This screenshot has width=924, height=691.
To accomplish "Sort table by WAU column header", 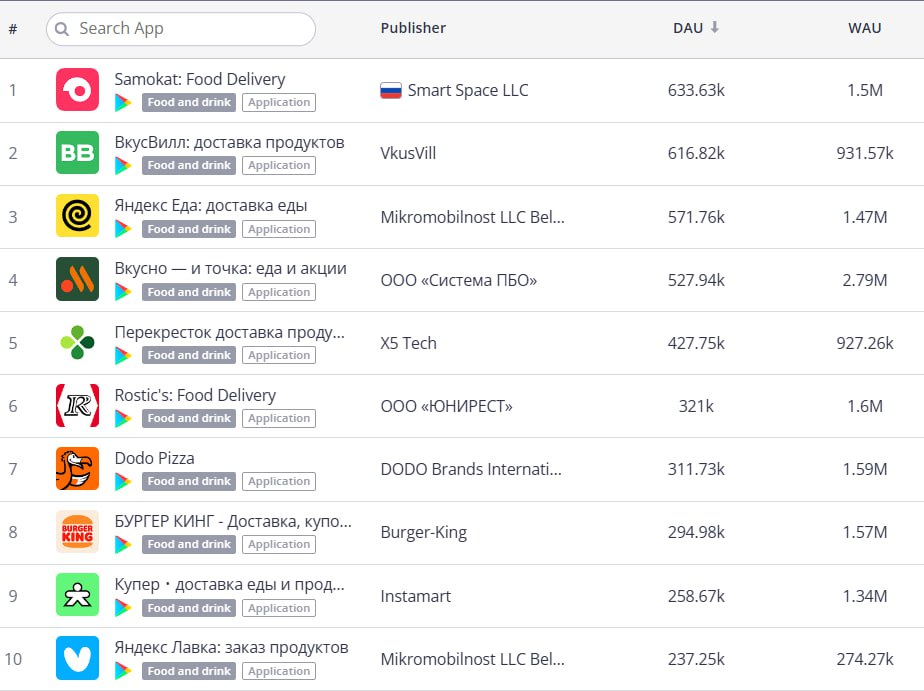I will click(x=864, y=28).
